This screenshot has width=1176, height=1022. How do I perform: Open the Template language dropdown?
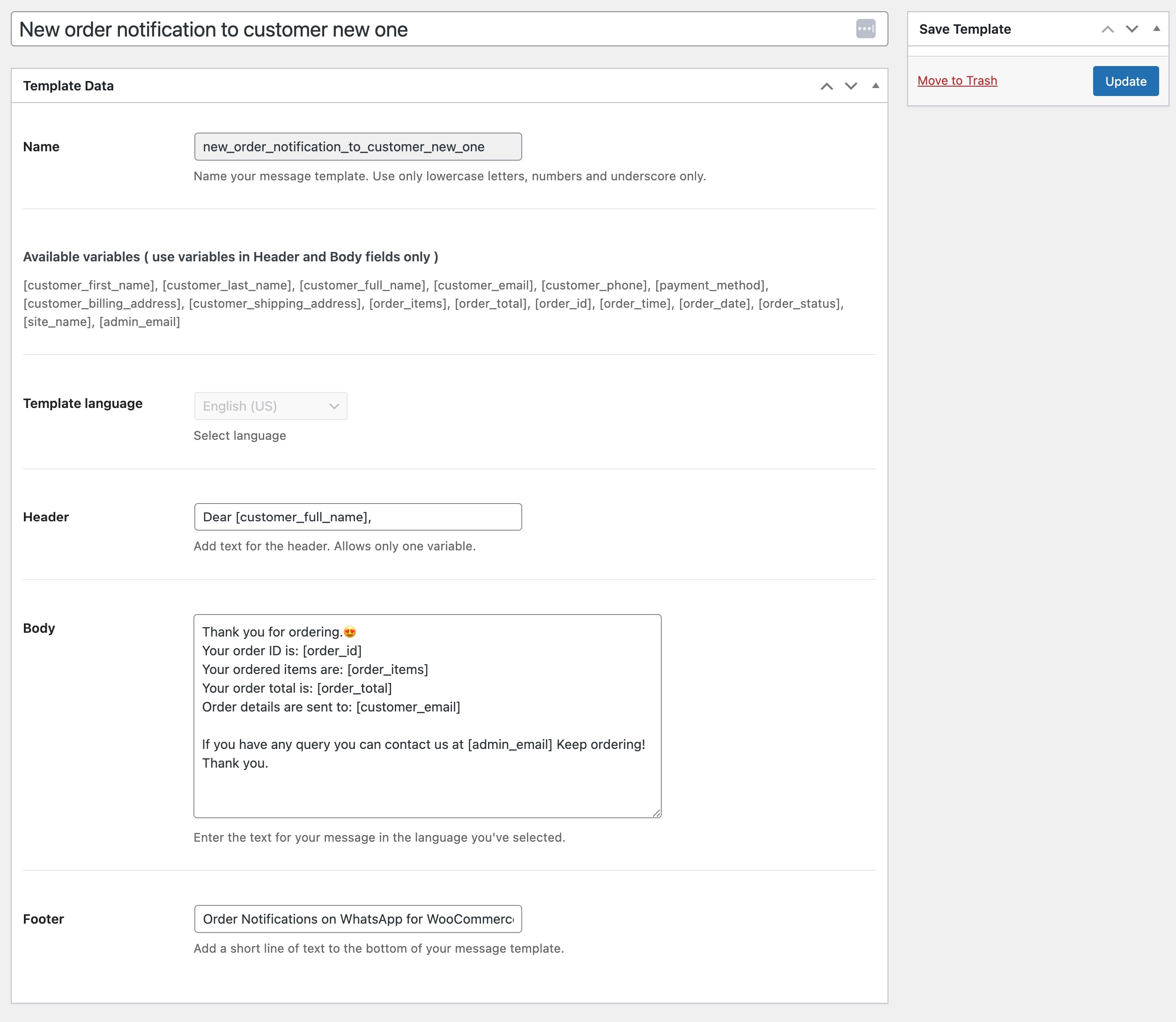270,406
